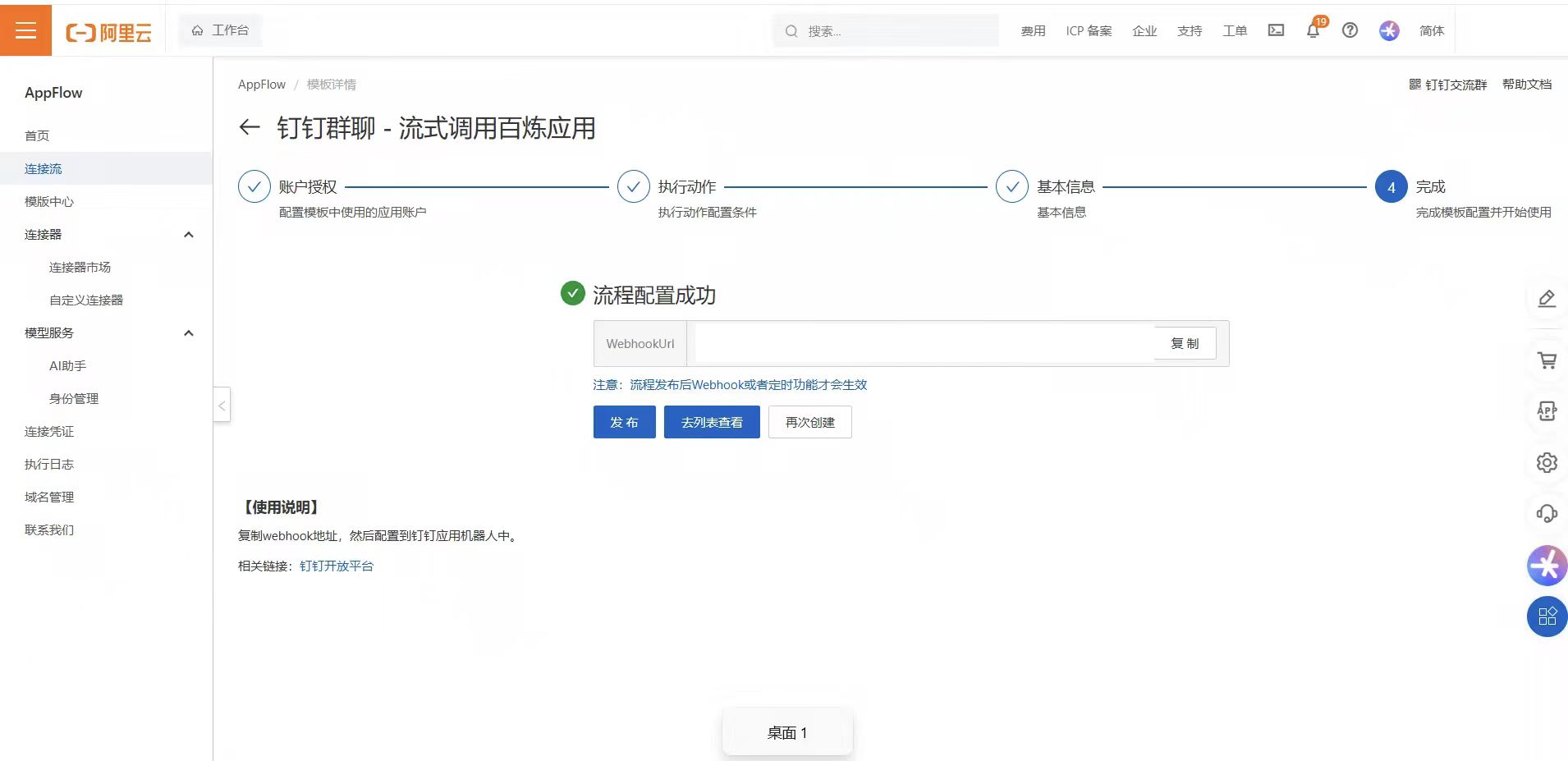This screenshot has width=1568, height=761.
Task: Click the floating settings gear icon
Action: point(1547,463)
